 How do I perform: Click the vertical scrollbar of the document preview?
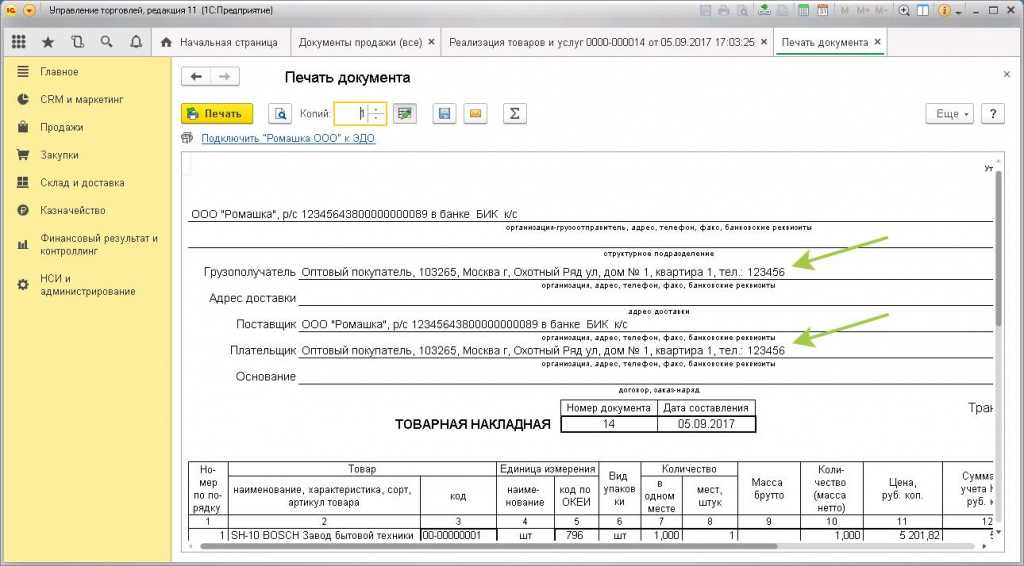997,300
